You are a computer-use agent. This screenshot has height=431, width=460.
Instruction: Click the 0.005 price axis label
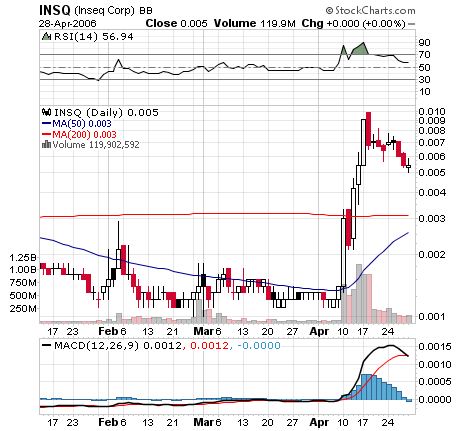[432, 172]
